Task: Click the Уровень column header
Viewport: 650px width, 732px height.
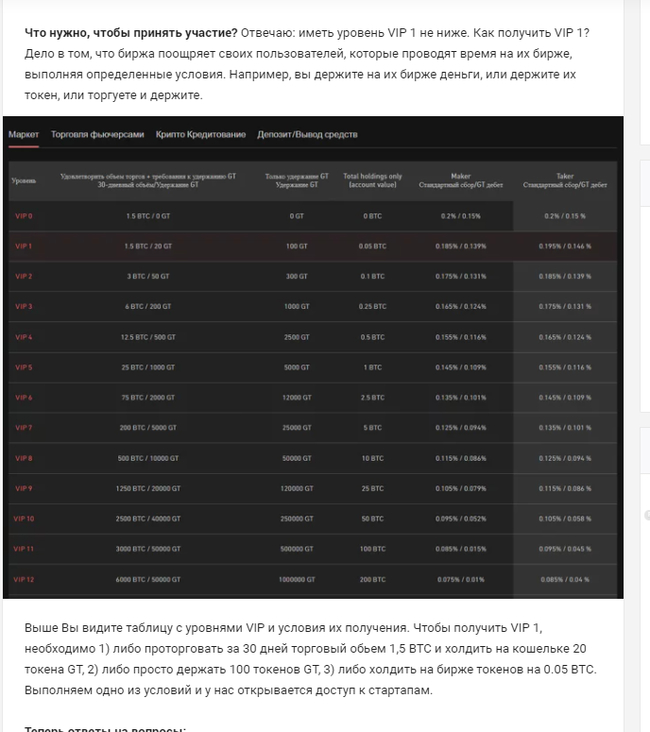Action: (x=23, y=181)
